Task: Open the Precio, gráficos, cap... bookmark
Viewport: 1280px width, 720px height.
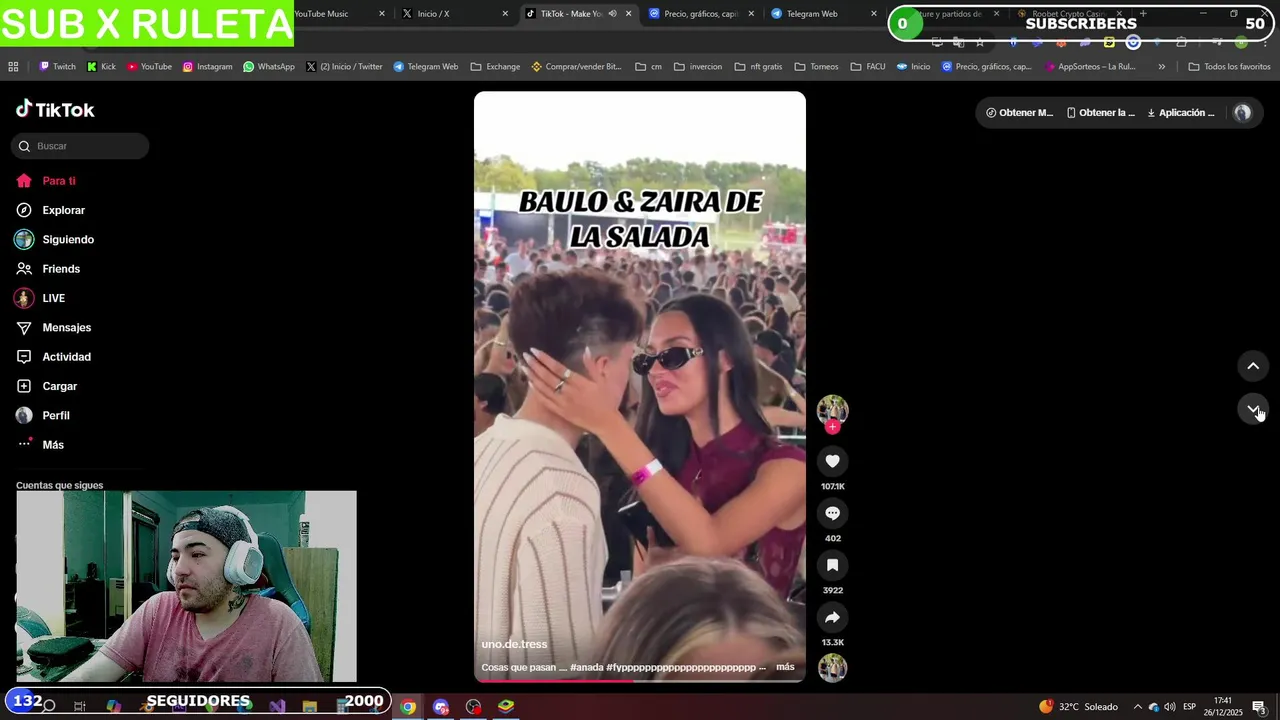Action: 987,67
